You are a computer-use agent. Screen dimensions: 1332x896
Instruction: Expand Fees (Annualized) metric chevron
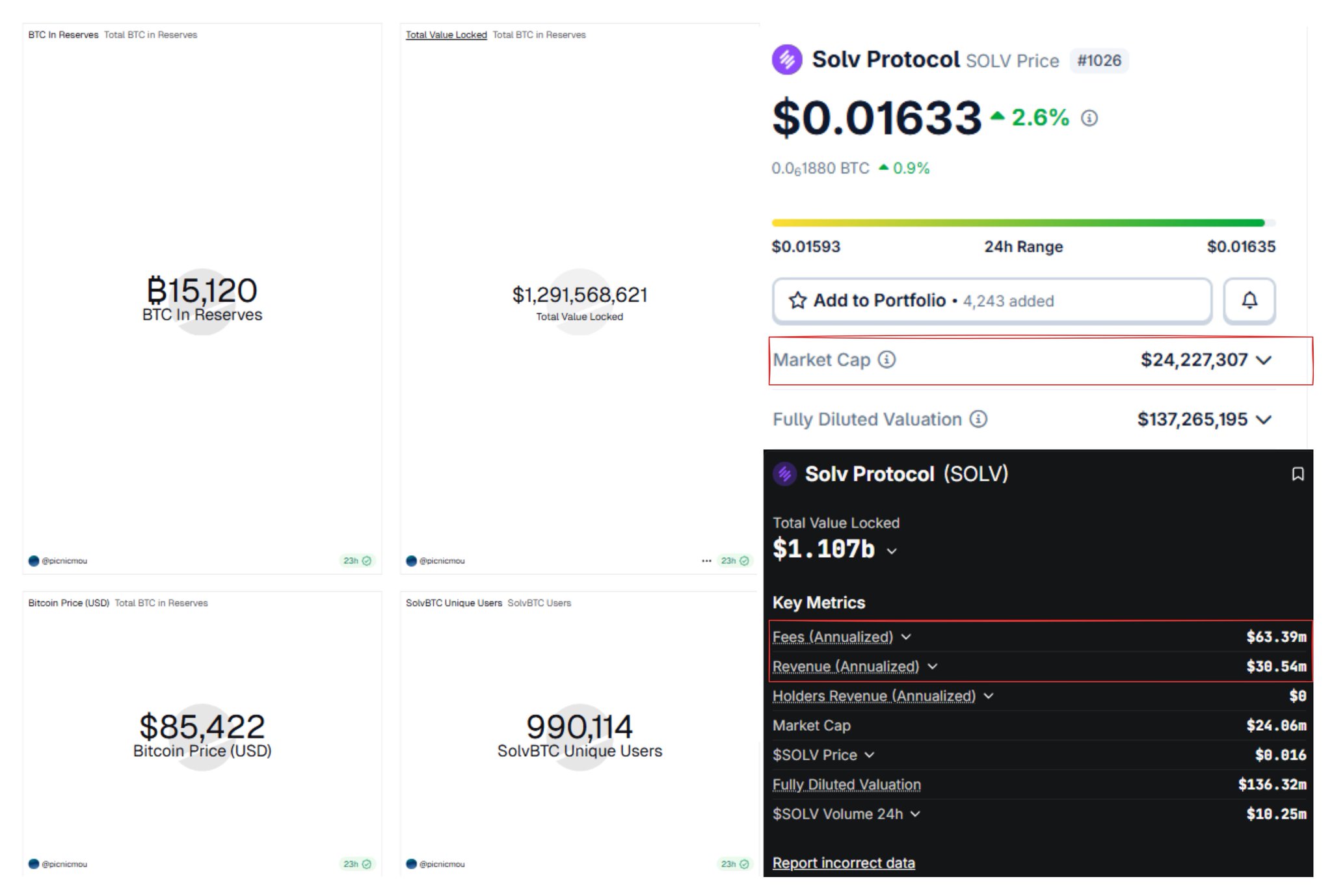click(x=906, y=637)
